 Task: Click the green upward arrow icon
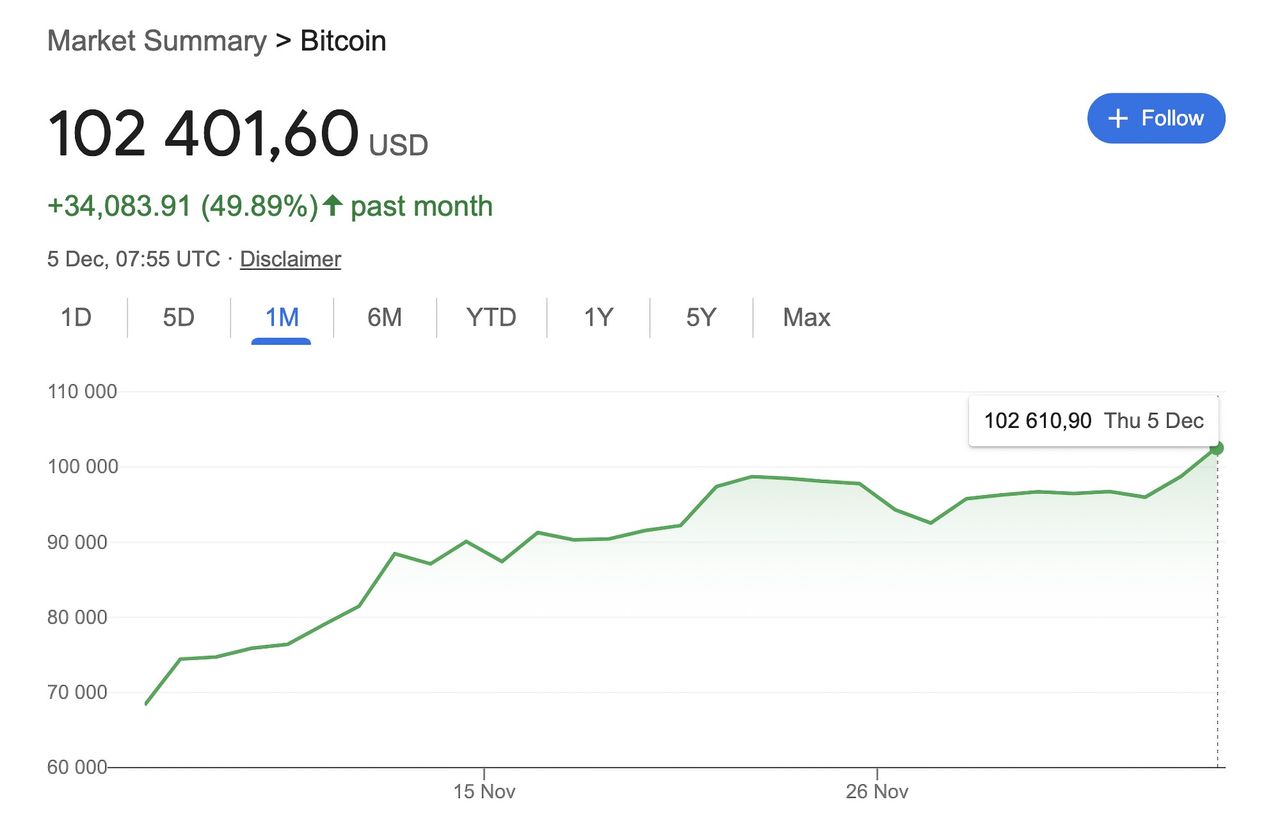coord(333,207)
